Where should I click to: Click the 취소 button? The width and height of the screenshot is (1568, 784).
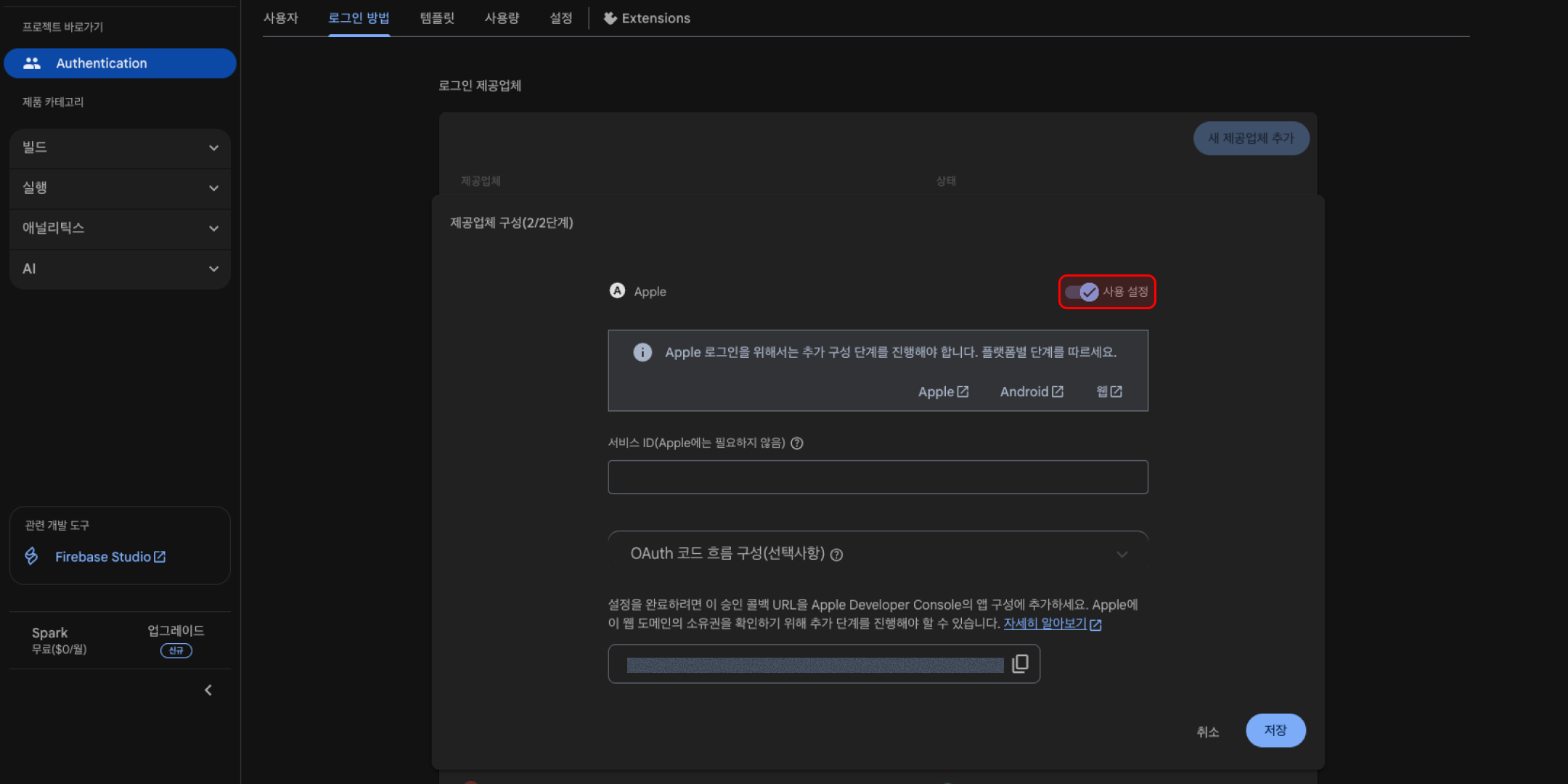pos(1208,732)
